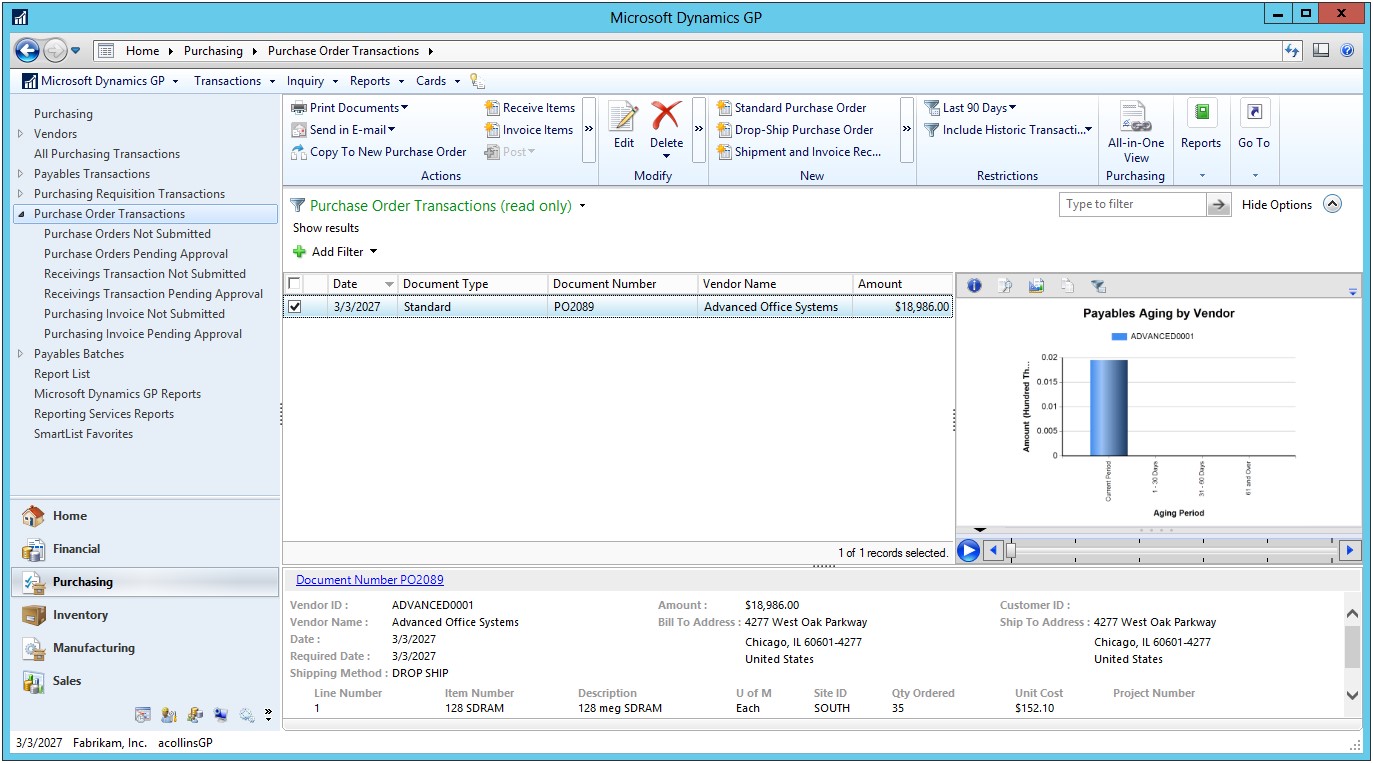Create a Drop-Ship Purchase Order
Screen dimensions: 1373x763
pos(795,130)
